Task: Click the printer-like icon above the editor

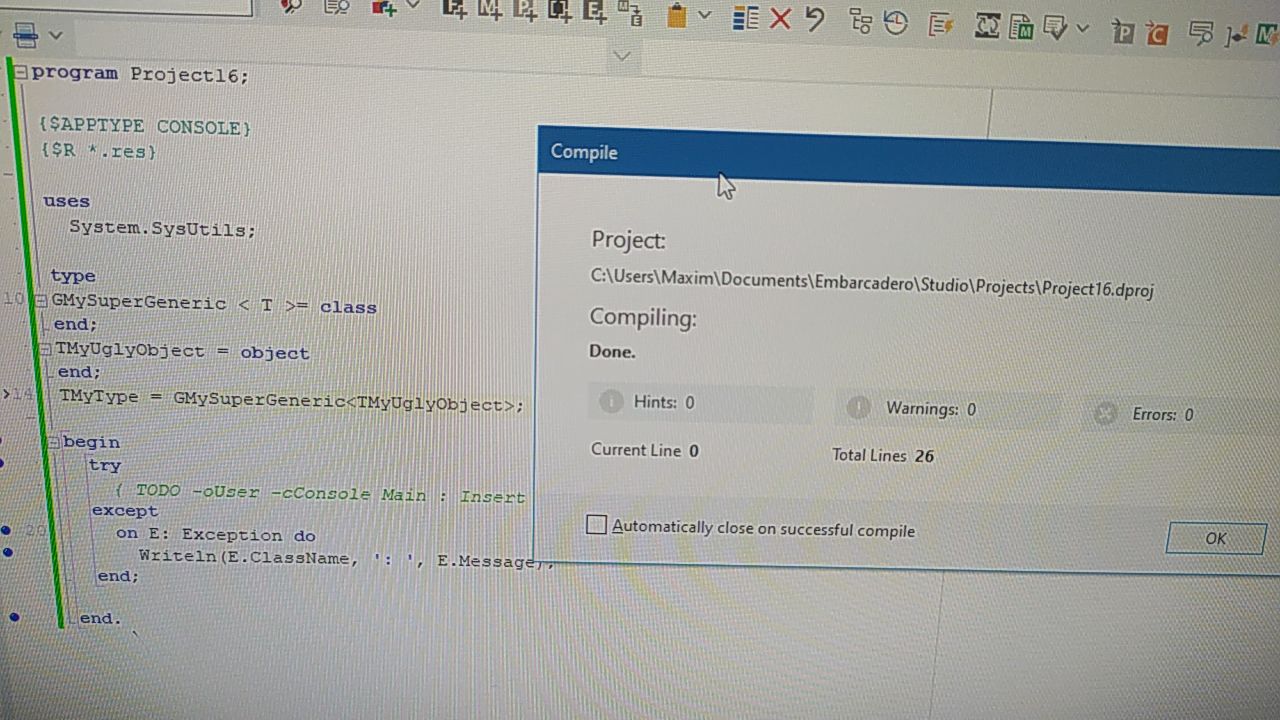Action: pos(26,35)
